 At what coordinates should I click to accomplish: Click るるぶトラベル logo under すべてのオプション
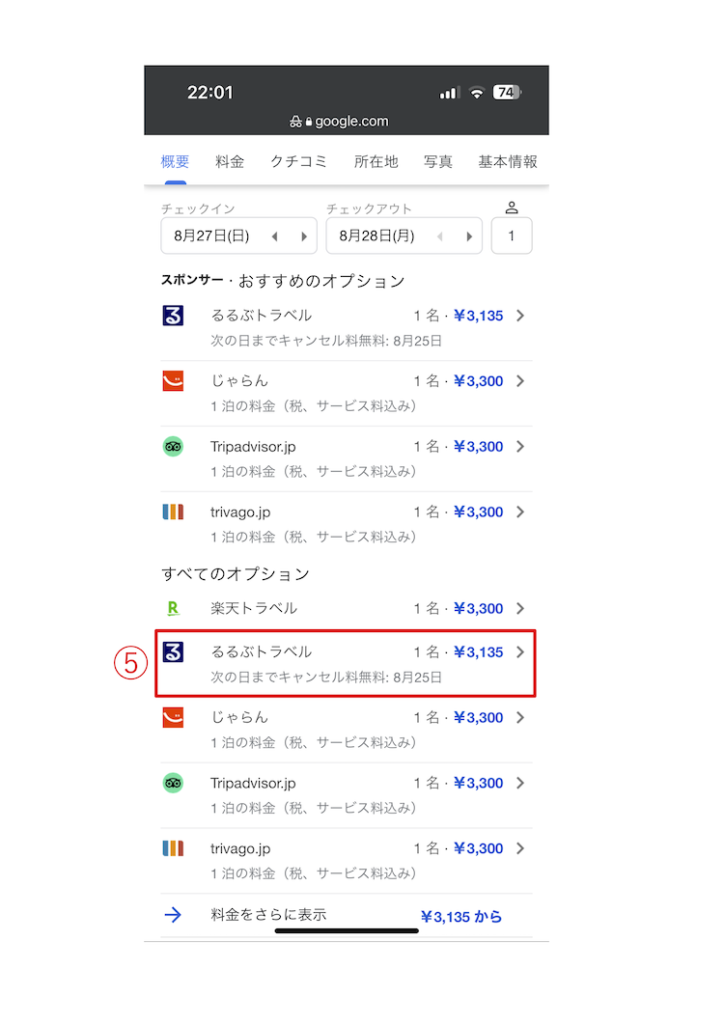(x=173, y=652)
